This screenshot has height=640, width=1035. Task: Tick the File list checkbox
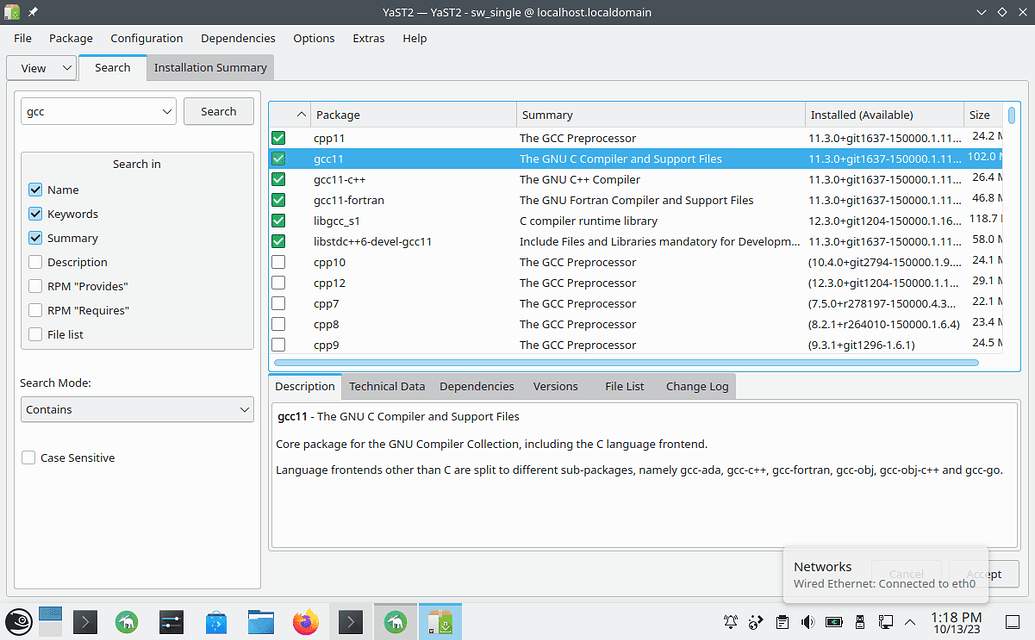[35, 335]
